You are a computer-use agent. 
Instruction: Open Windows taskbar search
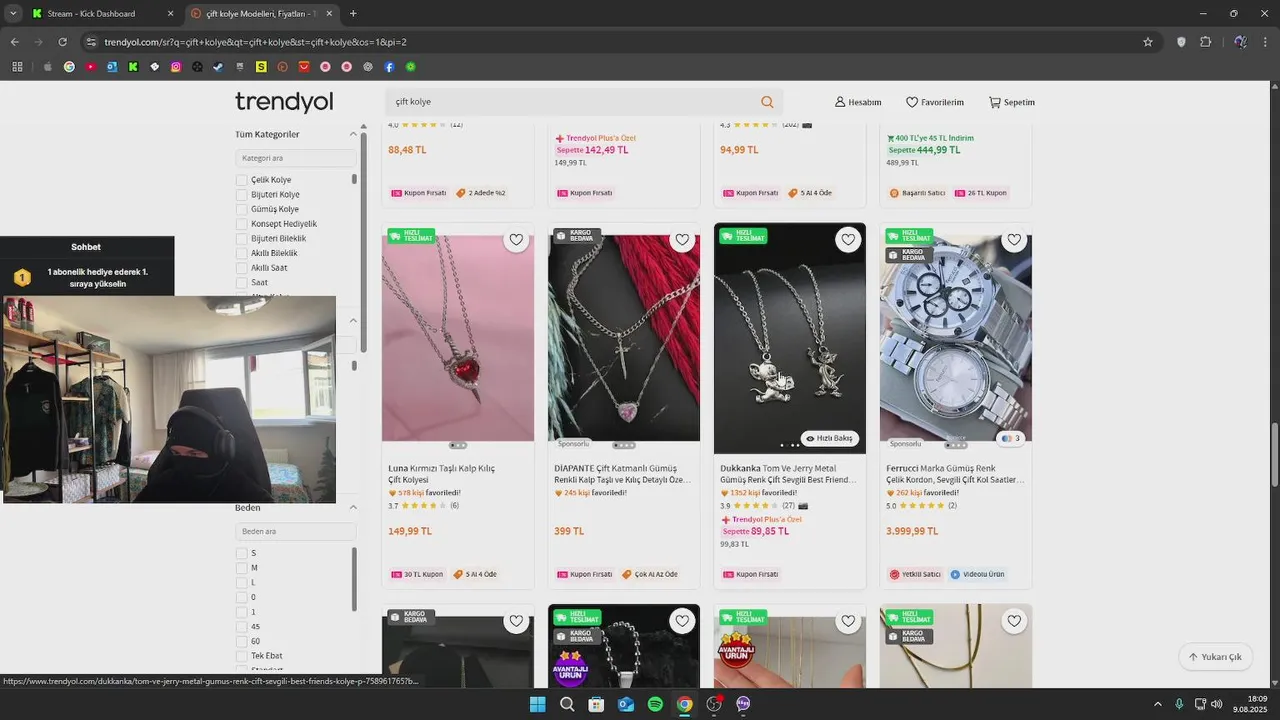pyautogui.click(x=567, y=704)
